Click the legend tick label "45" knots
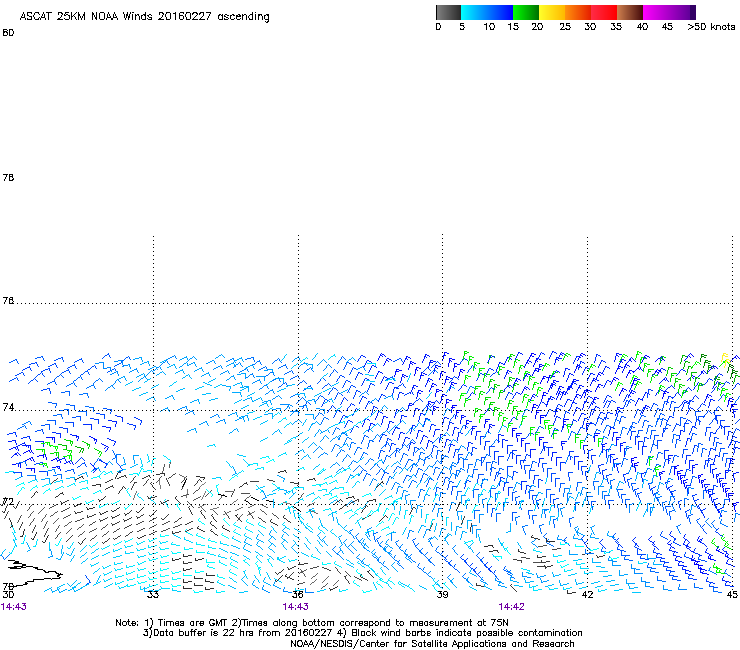740x650 pixels. [x=667, y=27]
